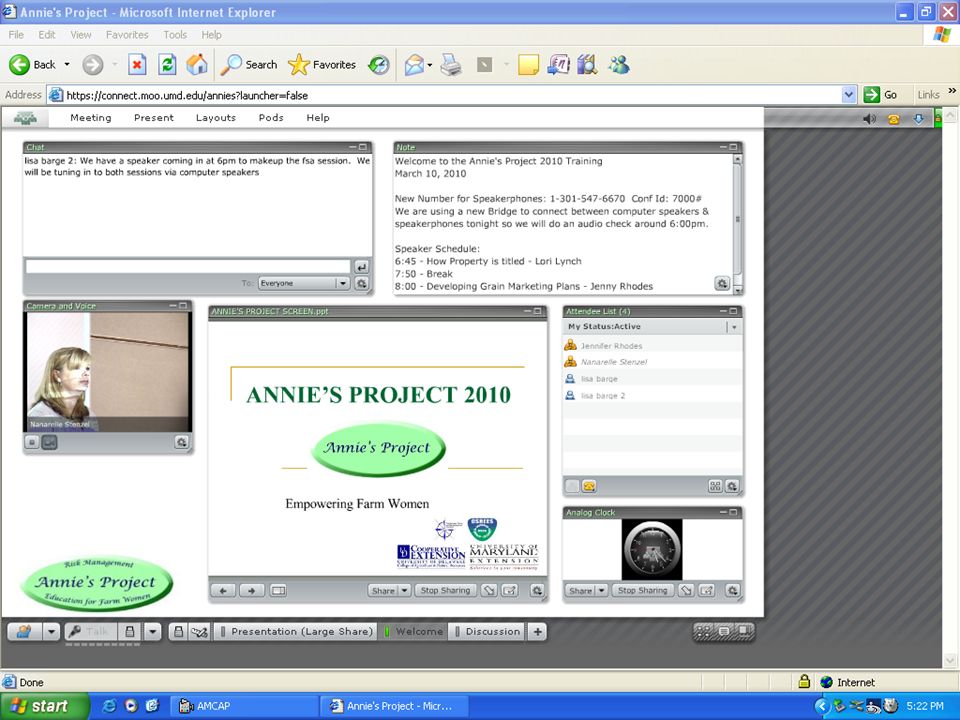The height and width of the screenshot is (720, 960).
Task: Open the Connect Help menu
Action: pyautogui.click(x=318, y=118)
